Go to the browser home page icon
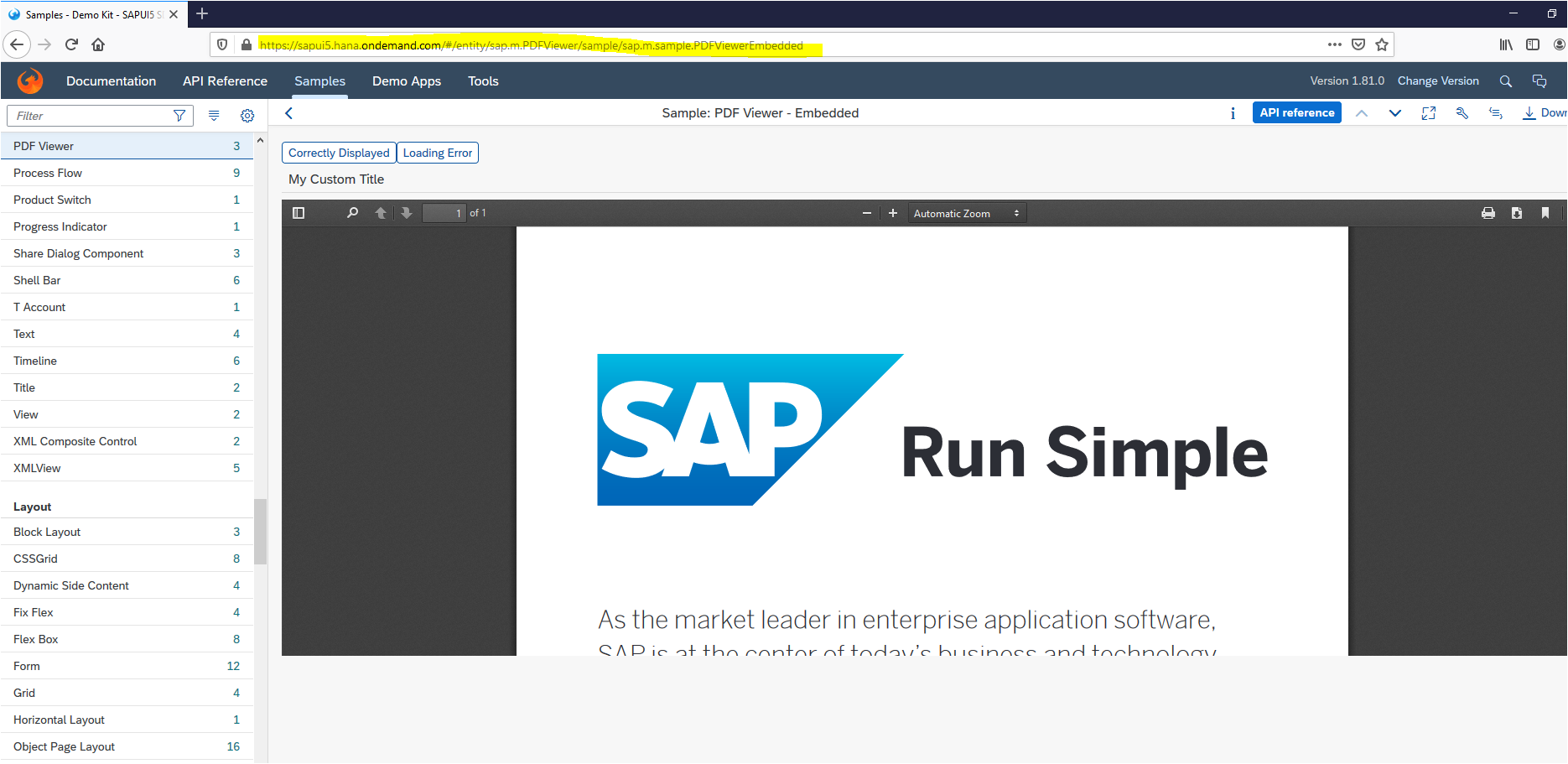Screen dimensions: 1568x764 (98, 44)
